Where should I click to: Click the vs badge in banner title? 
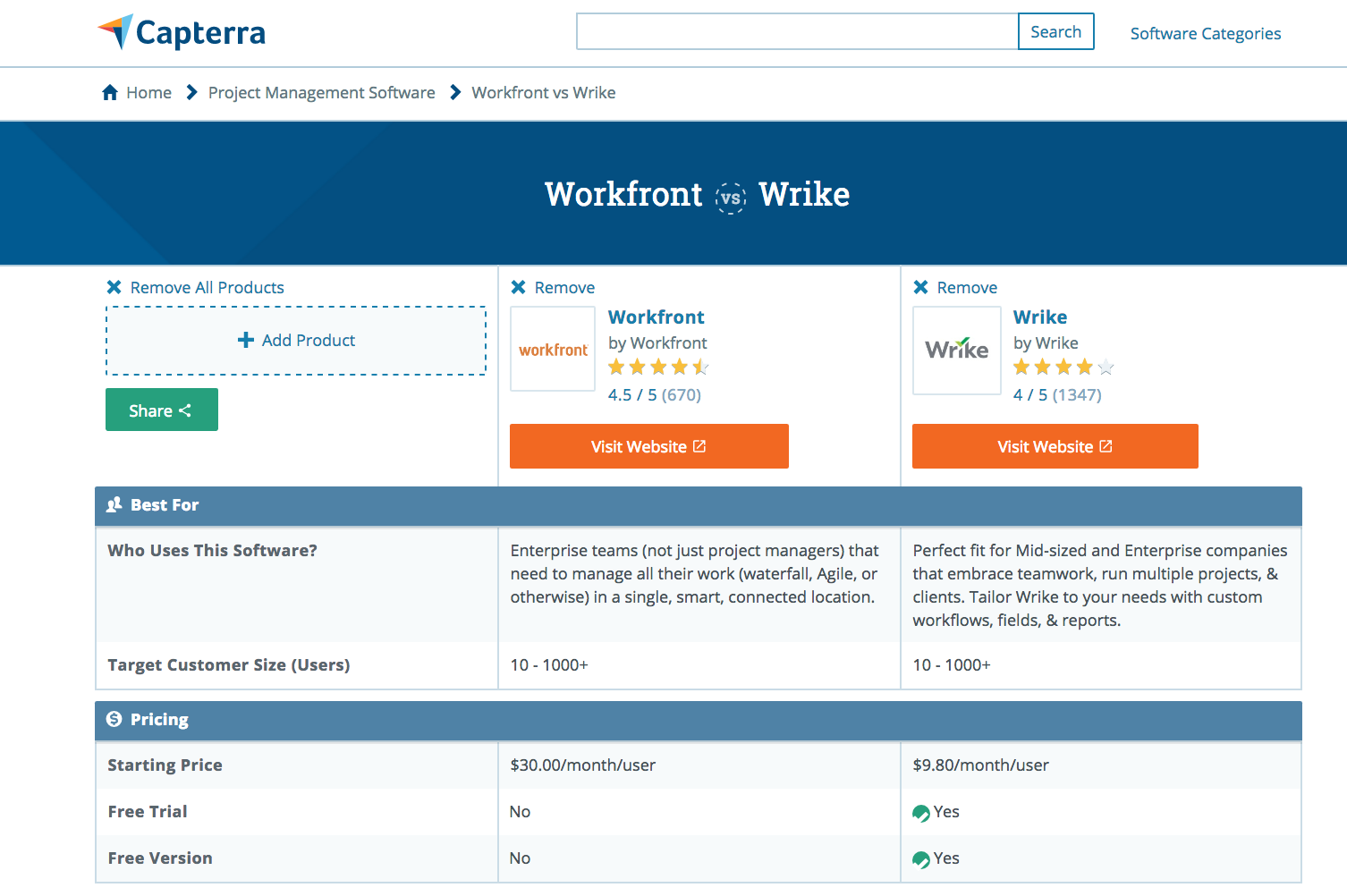(731, 198)
